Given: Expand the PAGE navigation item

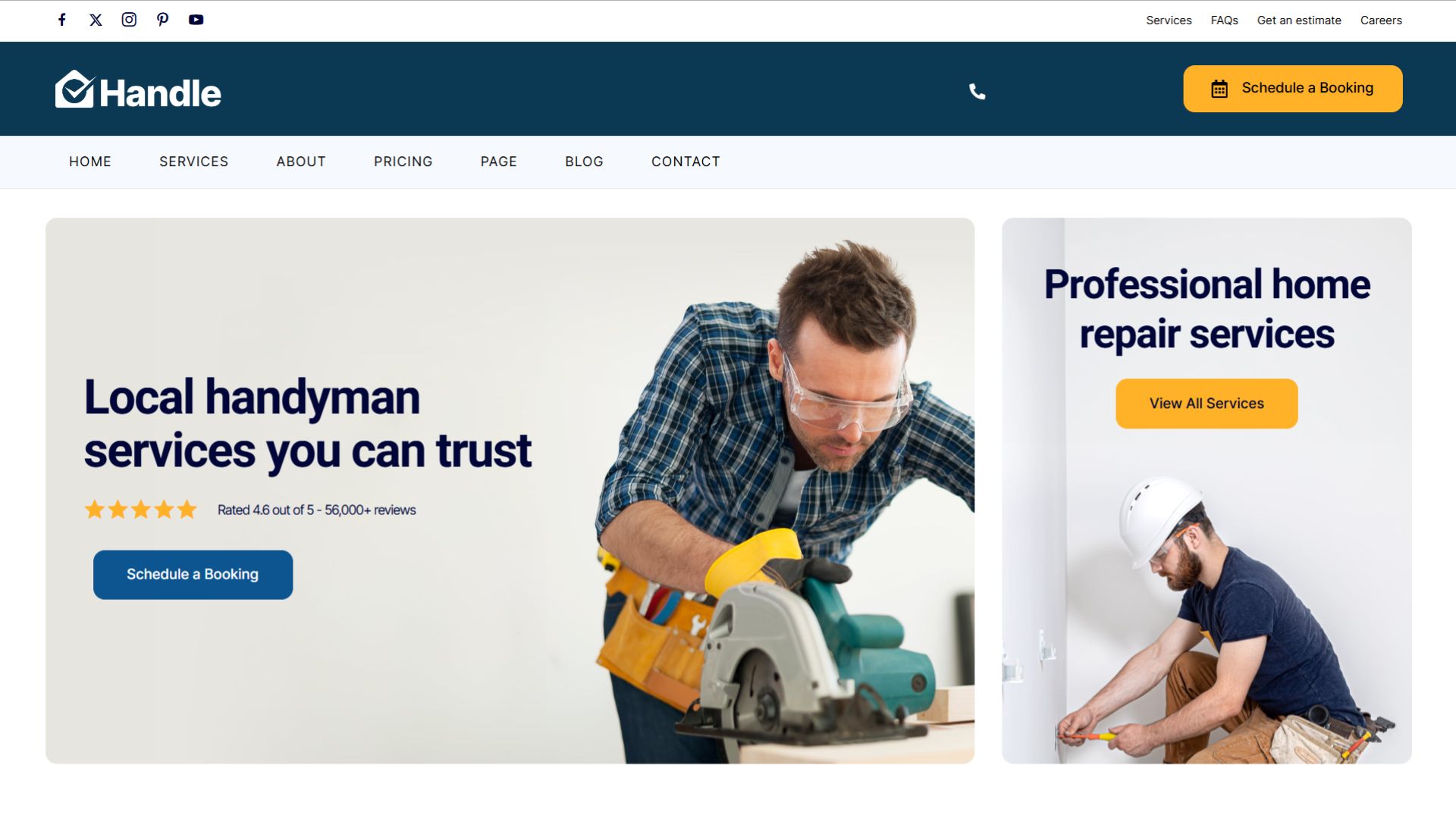Looking at the screenshot, I should pyautogui.click(x=498, y=162).
